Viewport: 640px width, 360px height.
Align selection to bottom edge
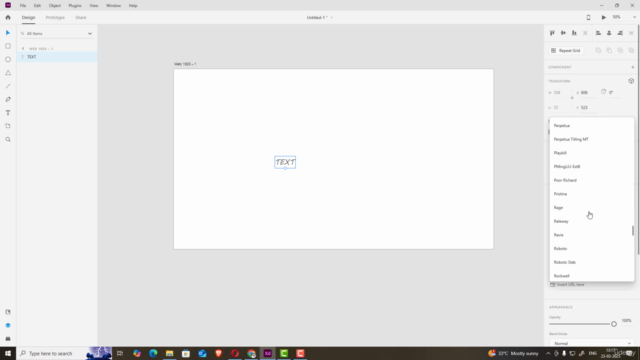pos(574,33)
